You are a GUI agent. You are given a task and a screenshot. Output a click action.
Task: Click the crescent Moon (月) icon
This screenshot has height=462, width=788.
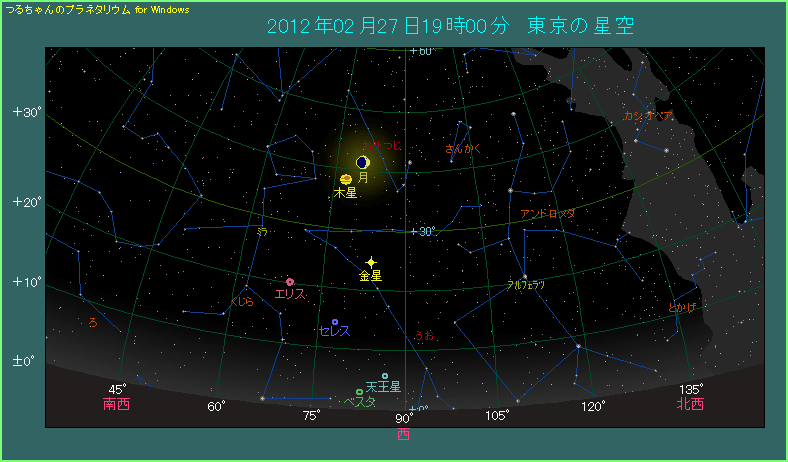point(362,162)
